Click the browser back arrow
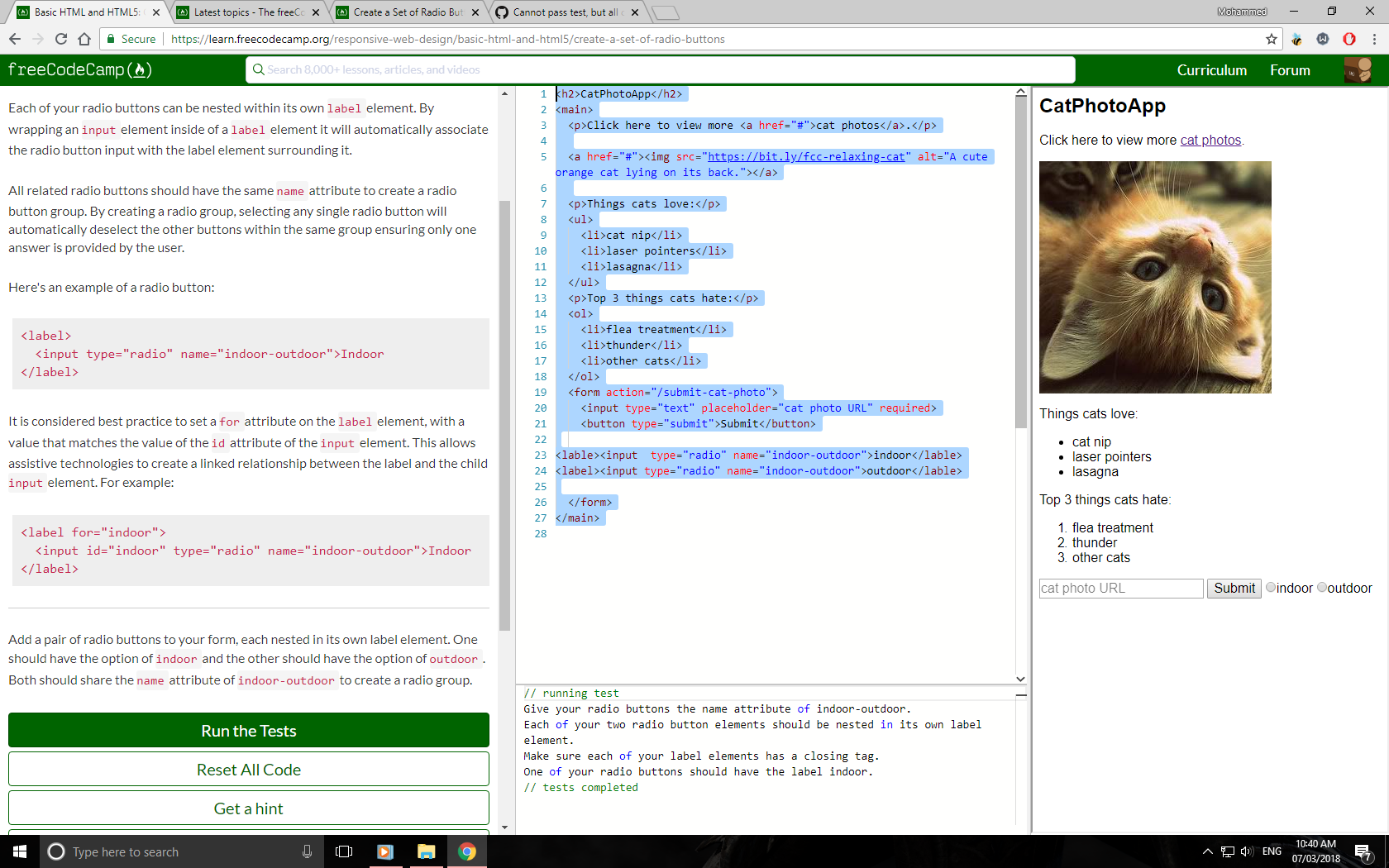 click(x=14, y=39)
